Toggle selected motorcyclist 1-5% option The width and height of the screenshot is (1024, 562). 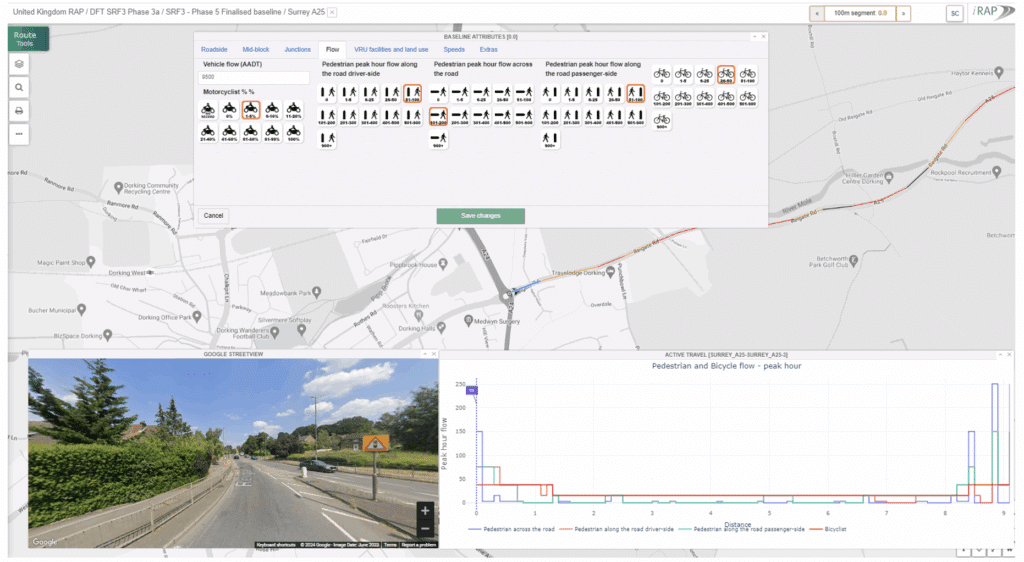(x=251, y=110)
